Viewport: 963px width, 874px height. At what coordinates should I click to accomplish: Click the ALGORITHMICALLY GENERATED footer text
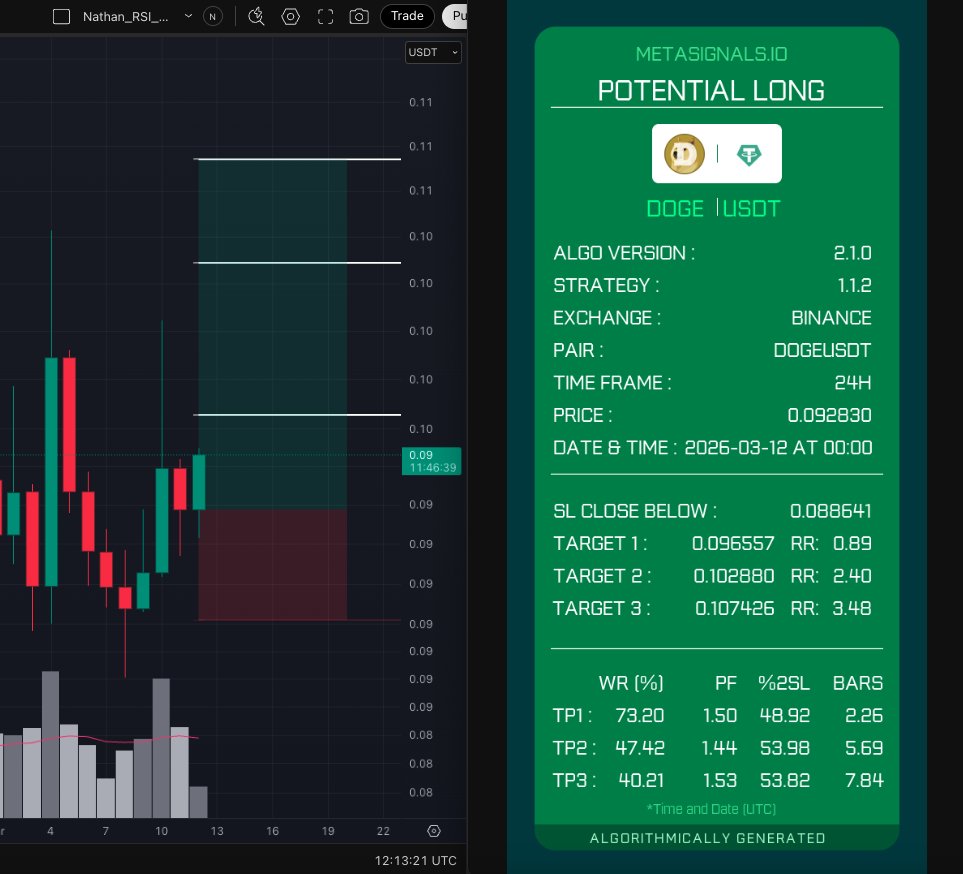[x=708, y=838]
